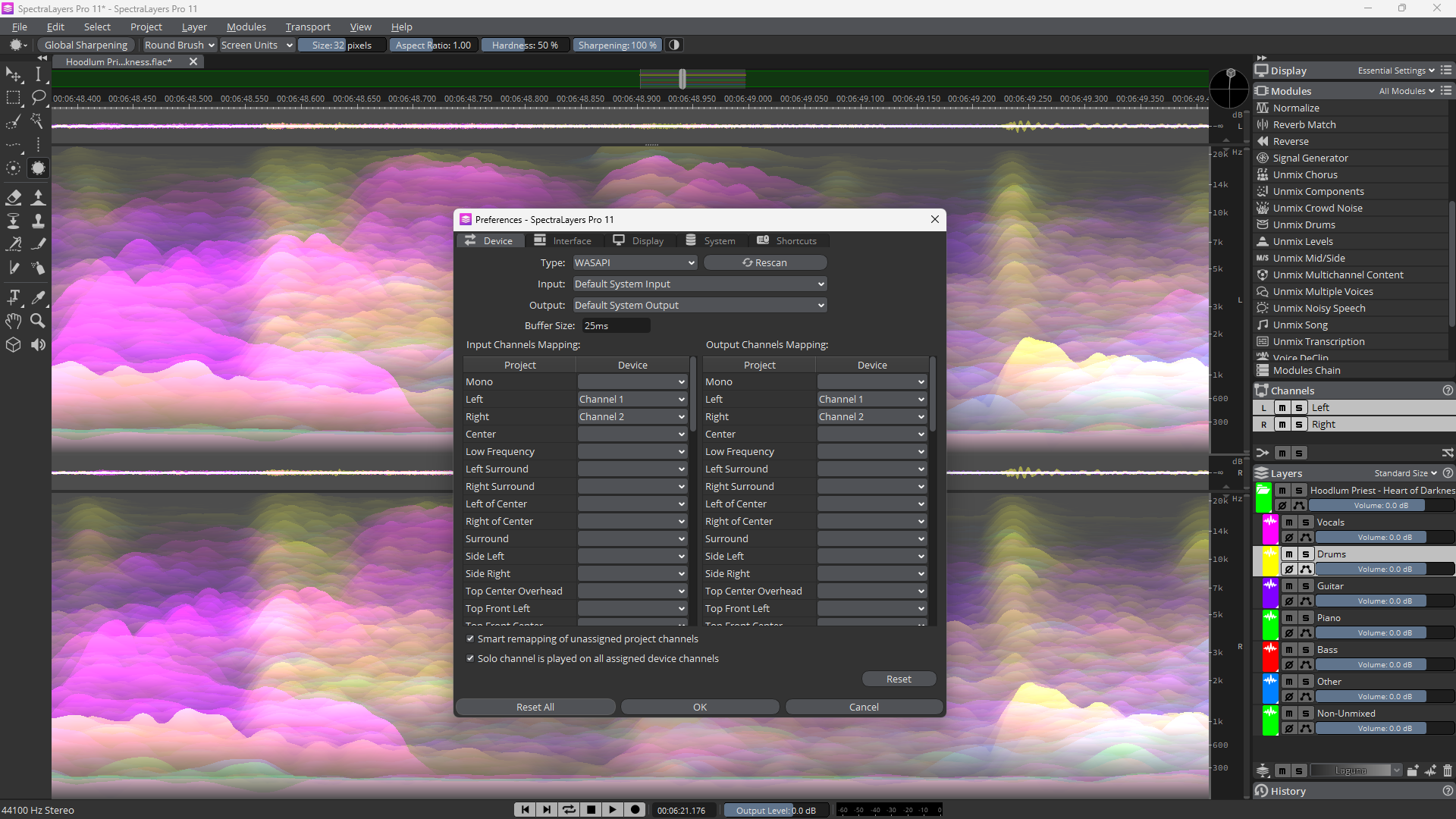The width and height of the screenshot is (1456, 819).
Task: Solo the Bass layer
Action: (1306, 649)
